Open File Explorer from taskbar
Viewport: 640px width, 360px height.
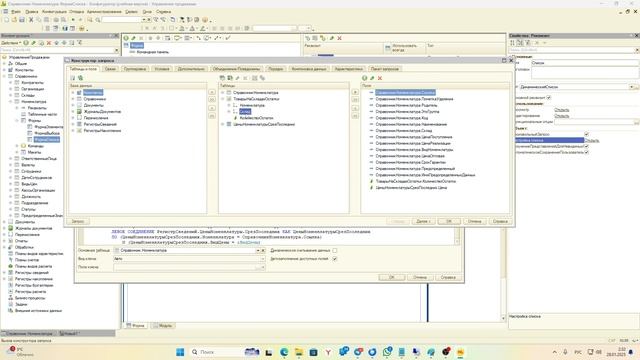(298, 352)
